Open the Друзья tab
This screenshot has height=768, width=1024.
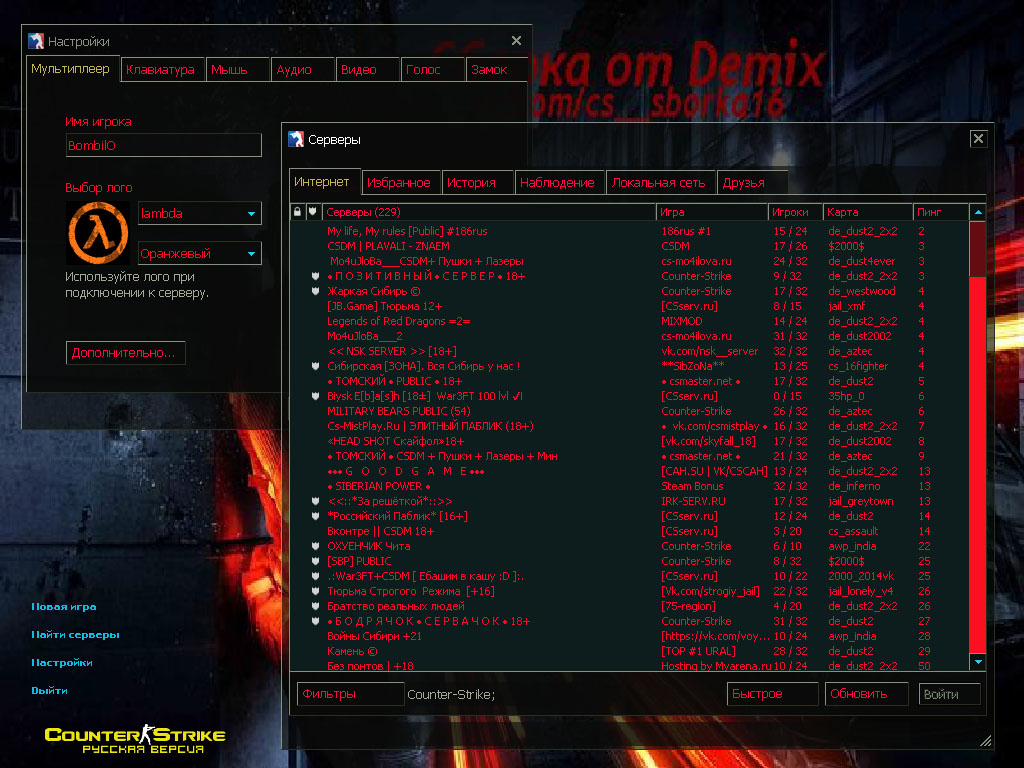click(x=752, y=183)
